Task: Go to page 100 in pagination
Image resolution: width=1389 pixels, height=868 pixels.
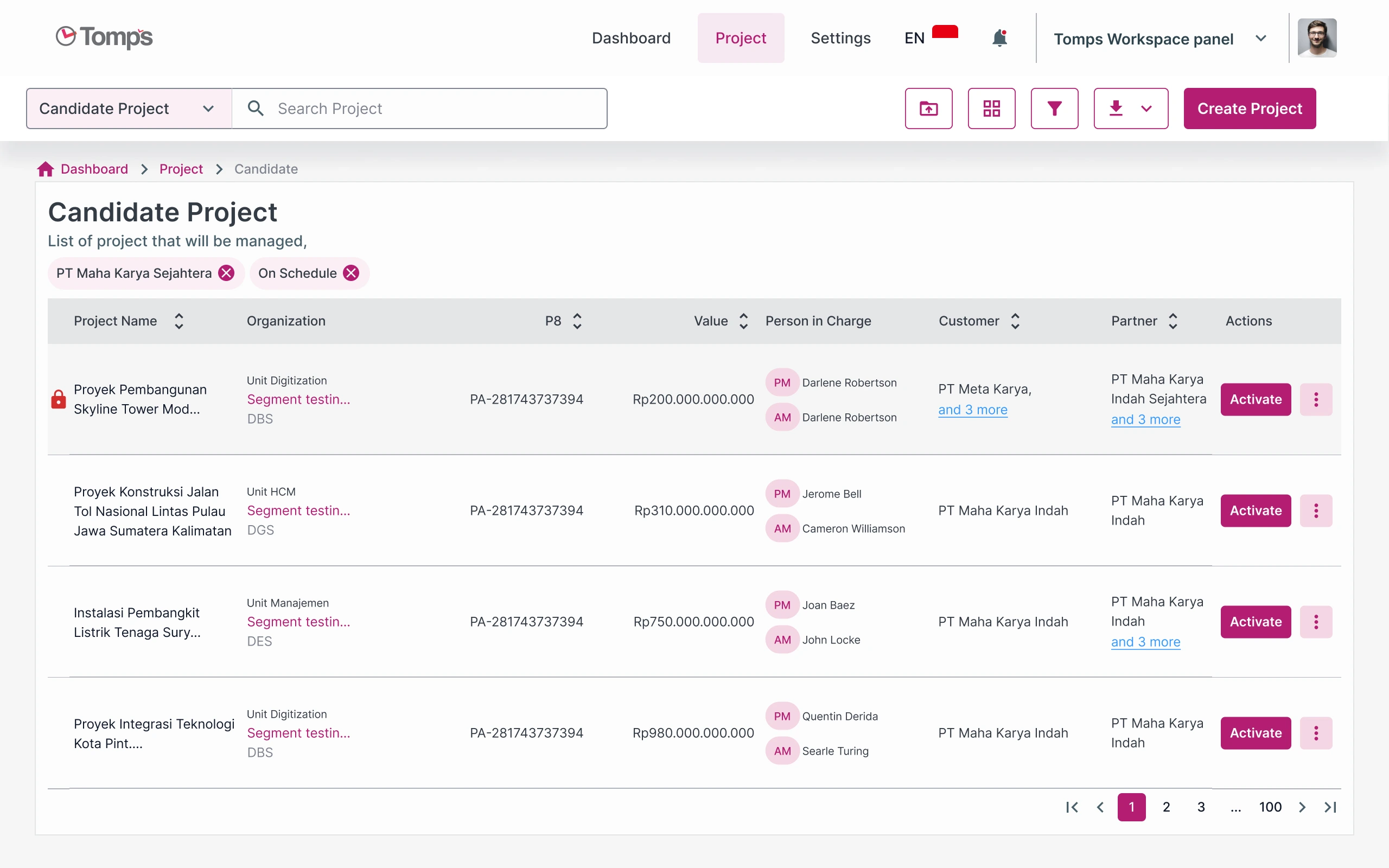Action: pos(1270,807)
